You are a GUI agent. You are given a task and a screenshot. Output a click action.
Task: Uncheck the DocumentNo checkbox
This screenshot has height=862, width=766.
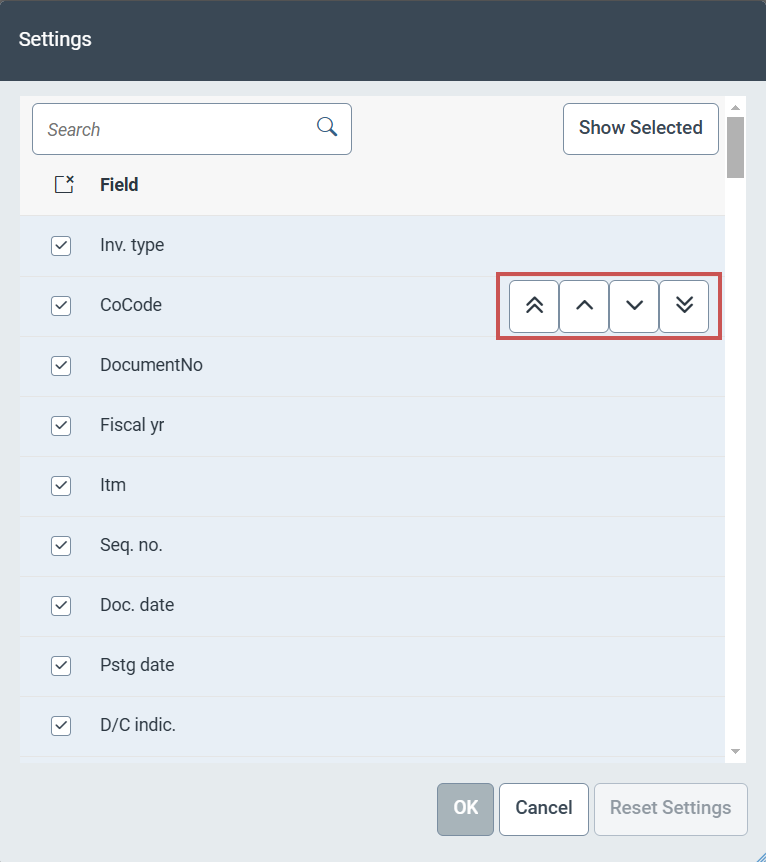pyautogui.click(x=61, y=366)
